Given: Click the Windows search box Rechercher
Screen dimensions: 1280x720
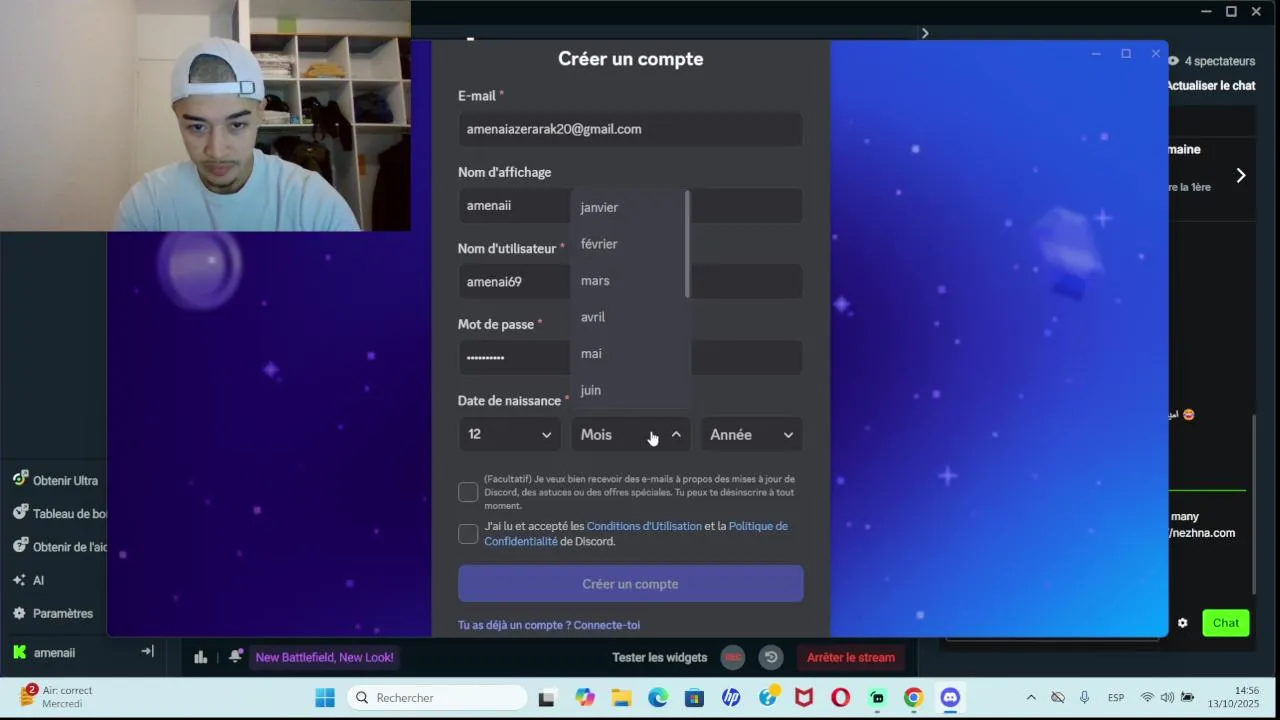Looking at the screenshot, I should [x=437, y=698].
